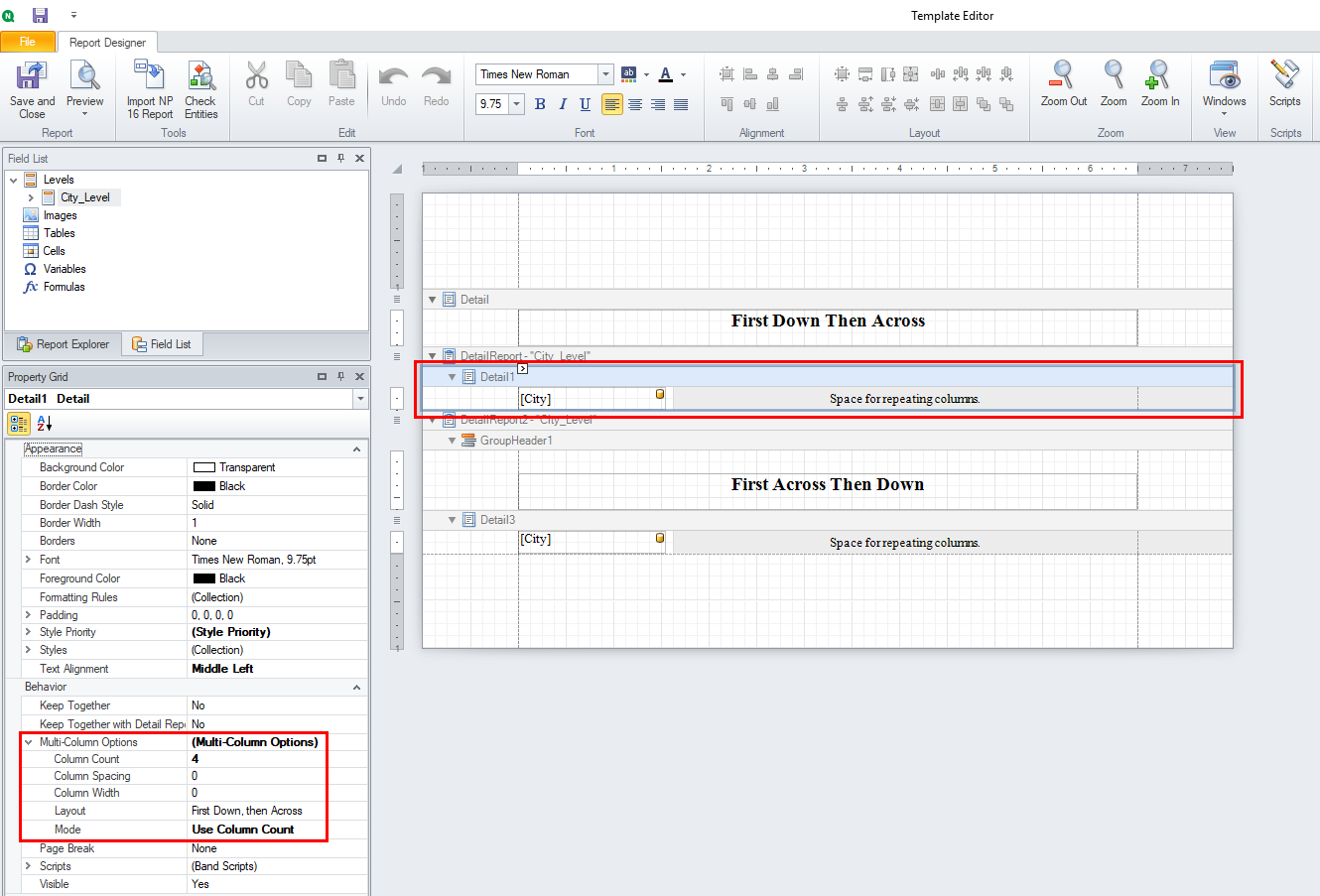The image size is (1320, 896).
Task: Expand the City_Level node in Field List
Action: pyautogui.click(x=31, y=197)
